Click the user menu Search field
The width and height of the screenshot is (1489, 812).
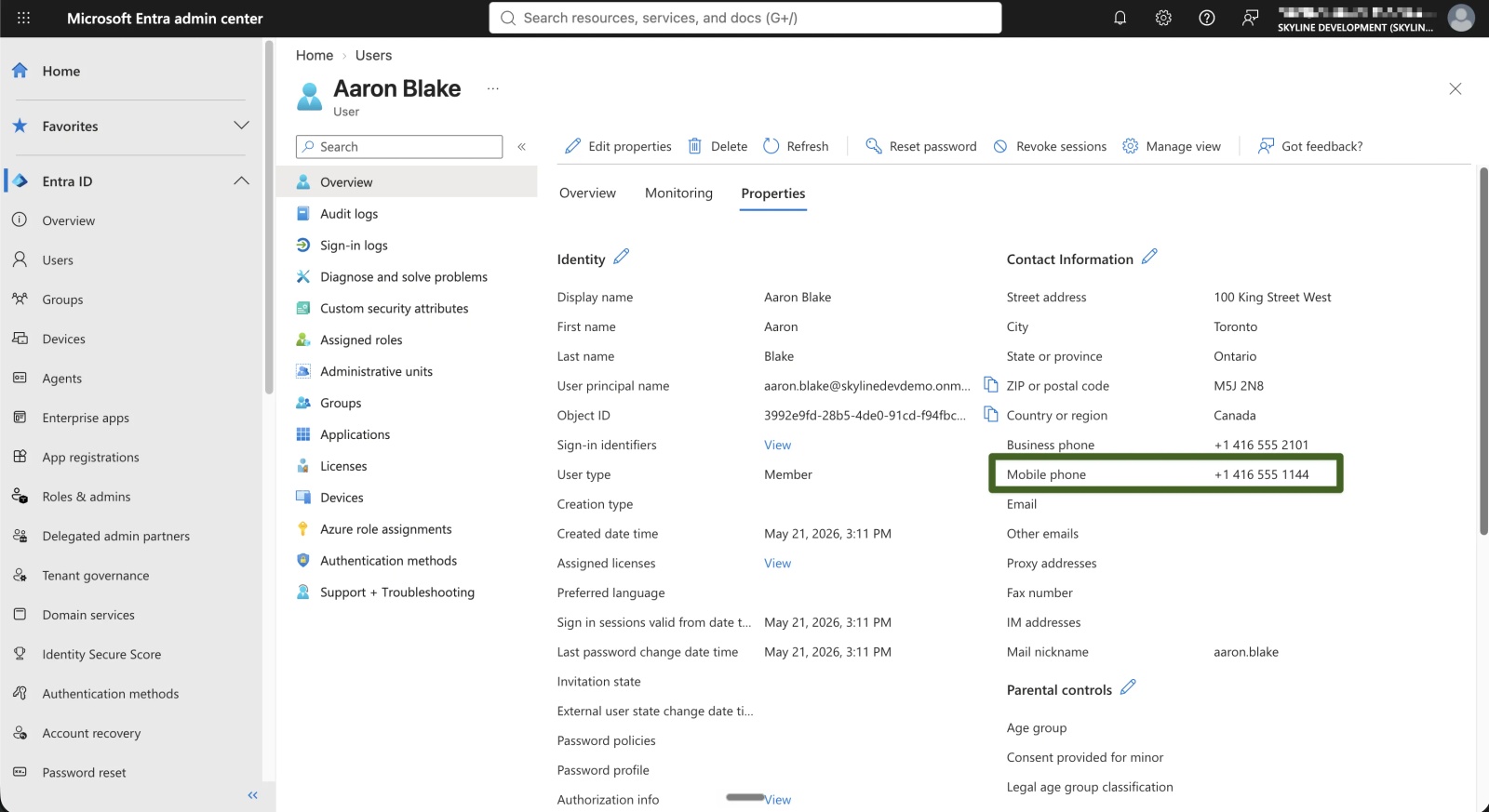pos(399,146)
